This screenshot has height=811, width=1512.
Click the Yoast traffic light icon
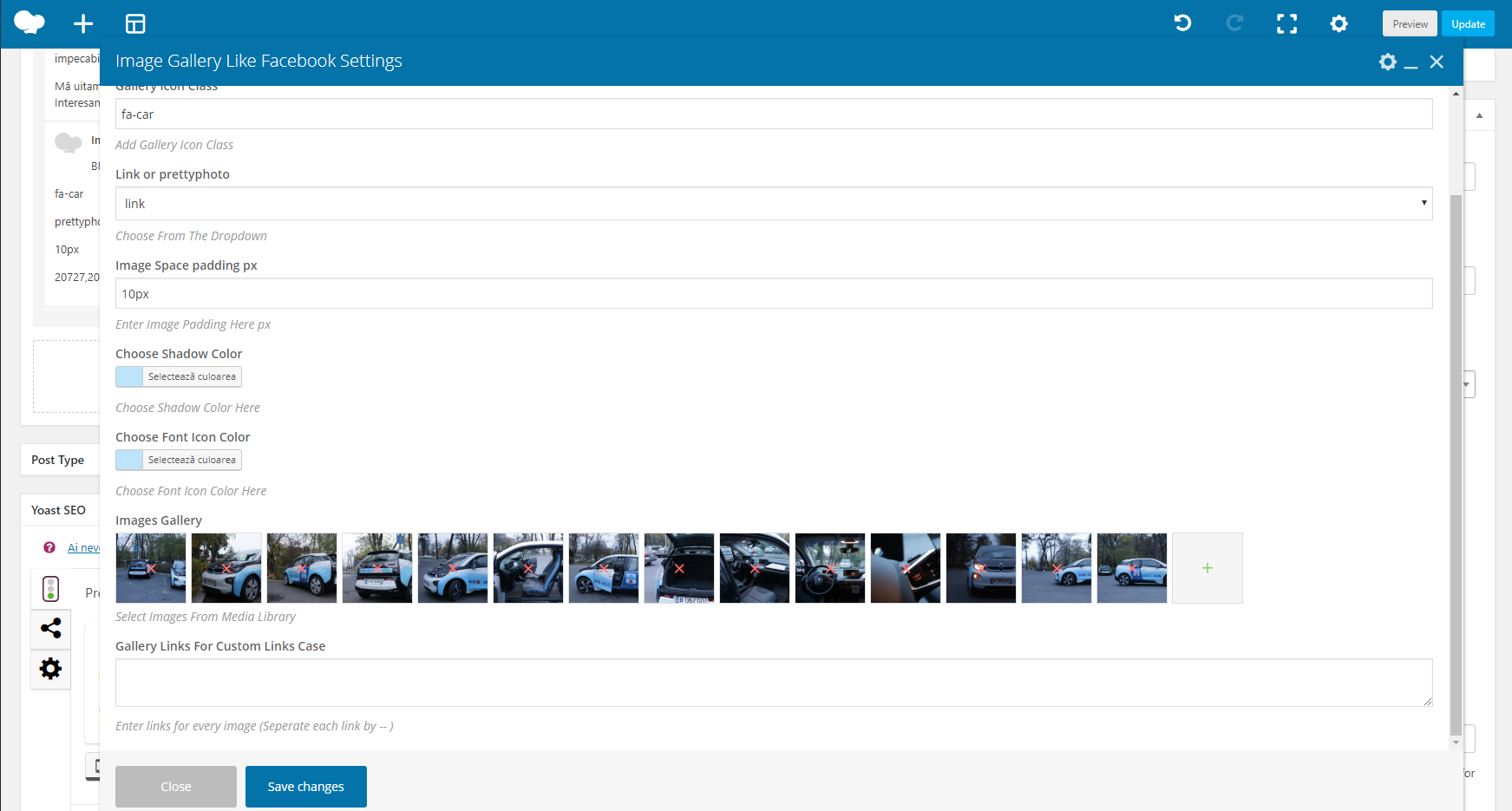click(x=50, y=589)
